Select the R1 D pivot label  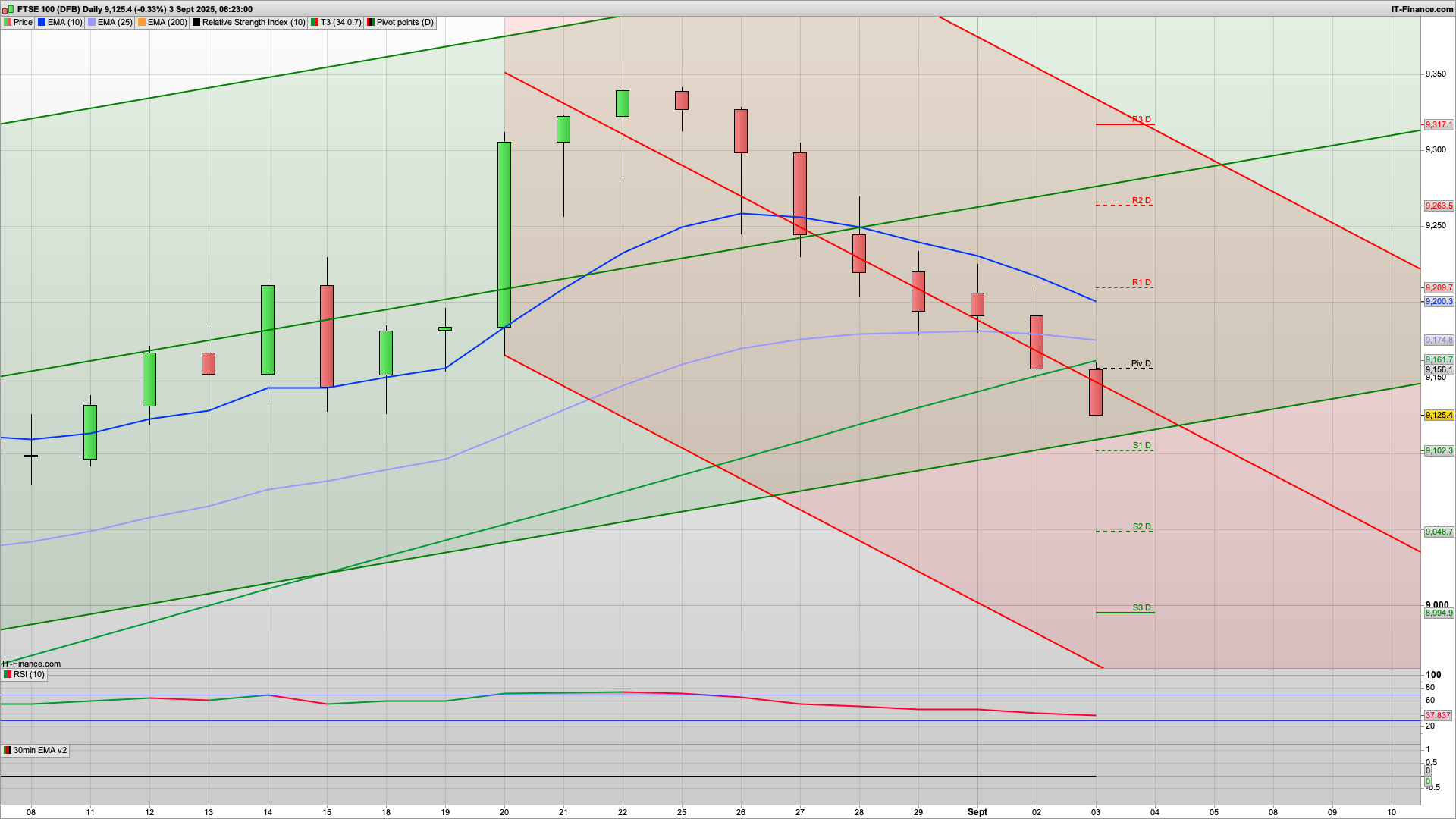click(1141, 282)
